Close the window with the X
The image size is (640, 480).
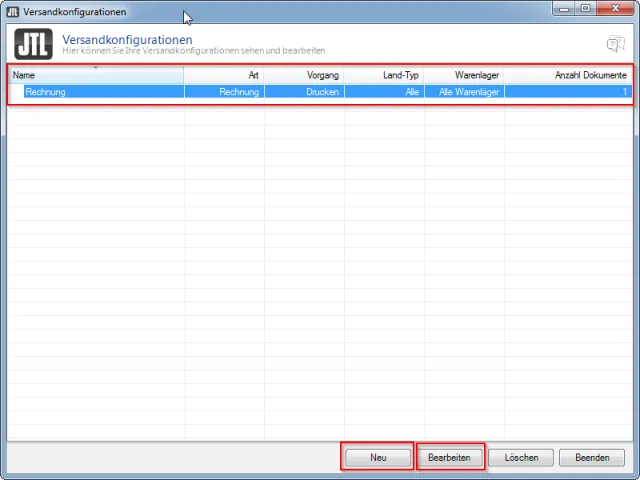point(615,8)
